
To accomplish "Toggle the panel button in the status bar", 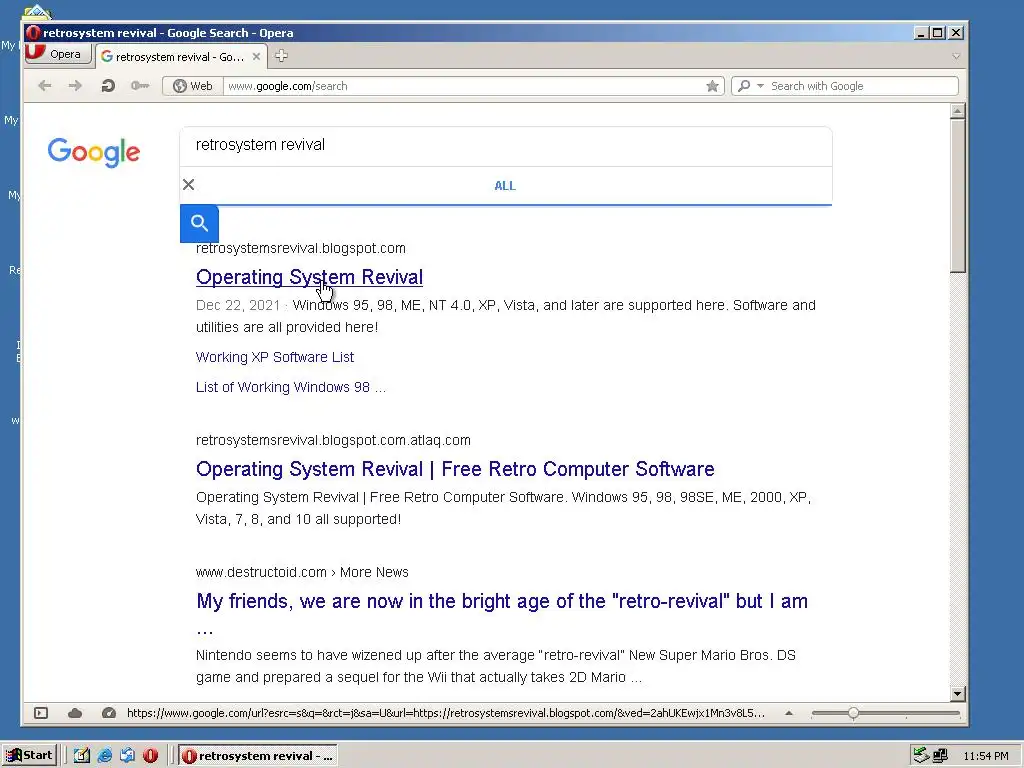I will pyautogui.click(x=41, y=713).
